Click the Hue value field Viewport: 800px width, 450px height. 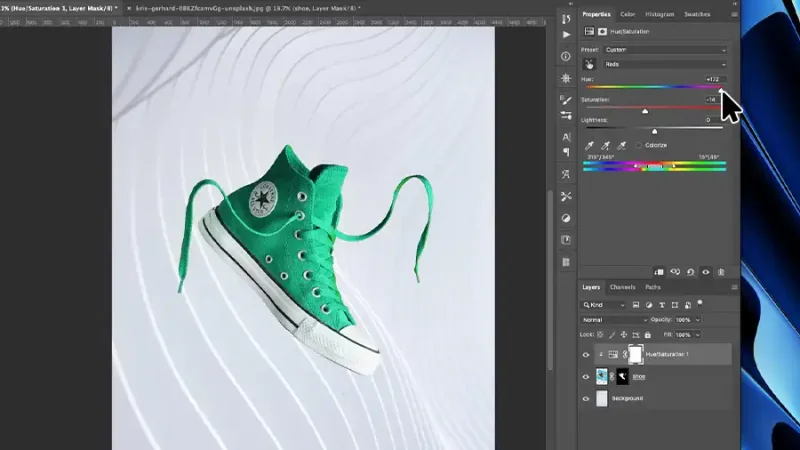tap(714, 79)
